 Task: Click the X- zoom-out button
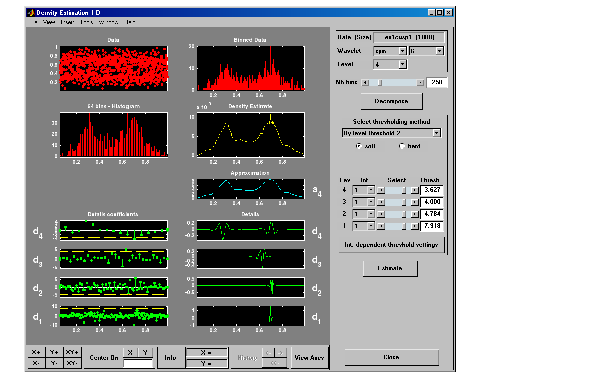pos(36,363)
